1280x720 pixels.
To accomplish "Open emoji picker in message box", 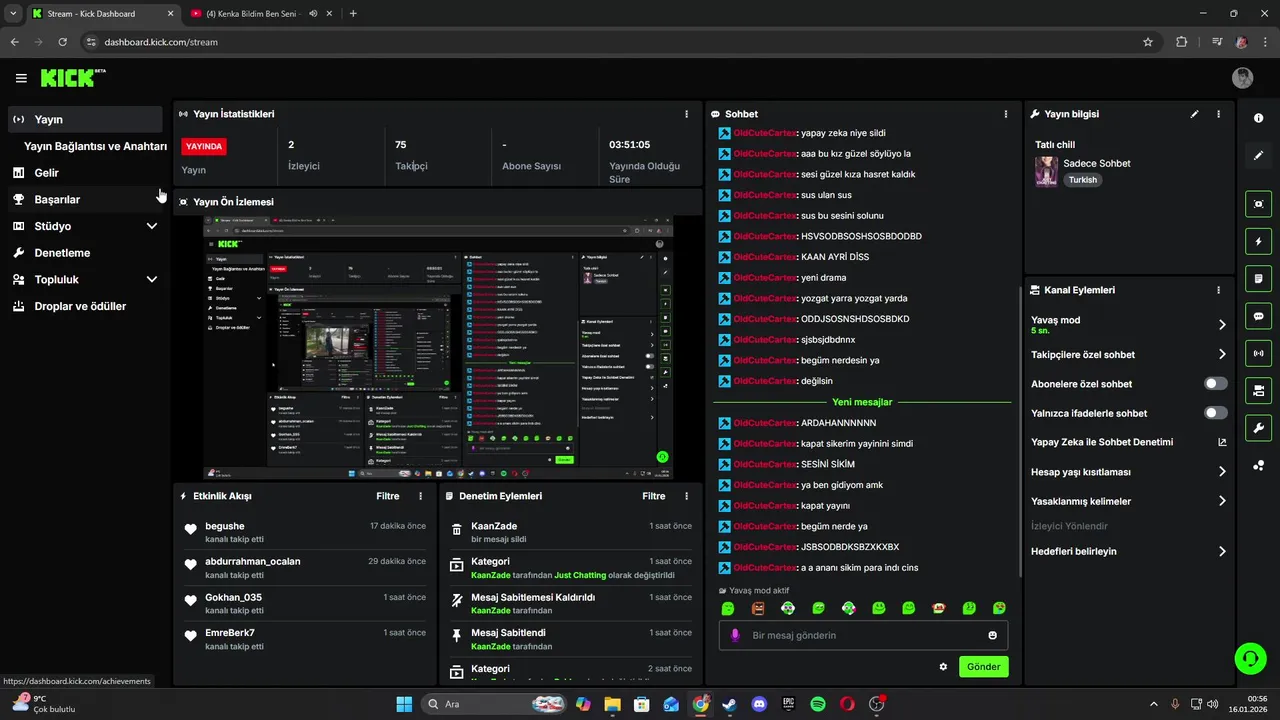I will tap(992, 635).
